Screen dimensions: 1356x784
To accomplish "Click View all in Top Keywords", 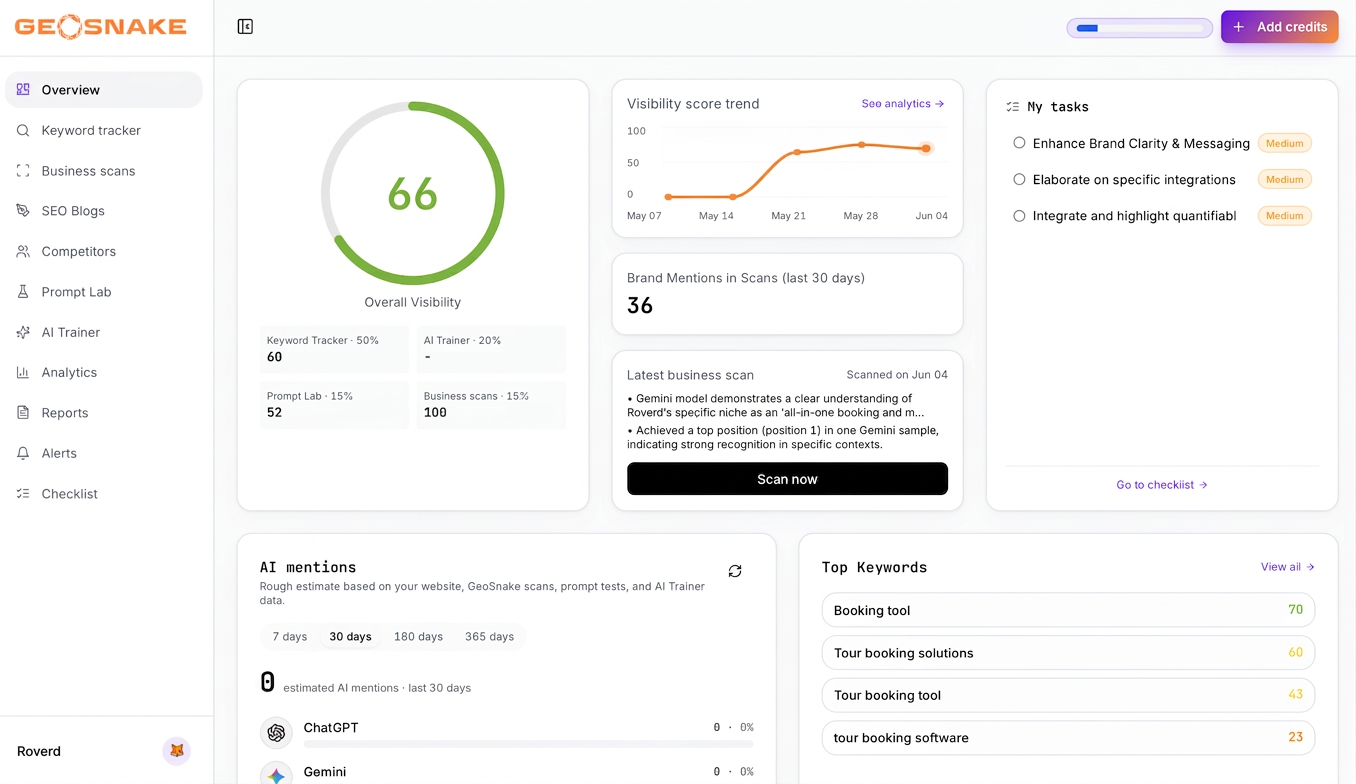I will 1288,567.
